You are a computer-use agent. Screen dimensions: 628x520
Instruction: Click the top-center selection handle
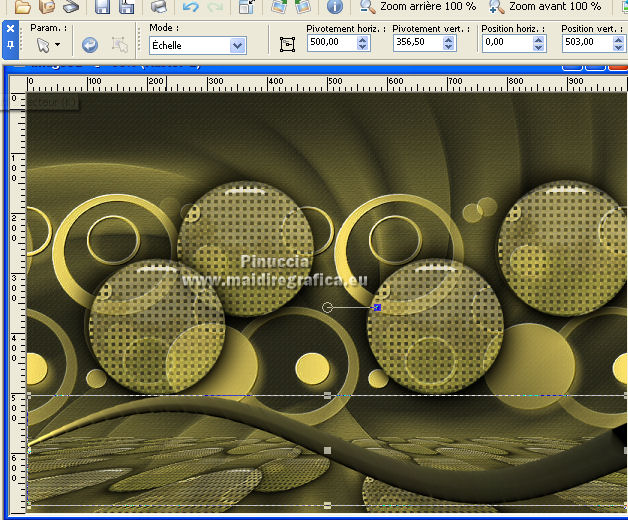pos(328,396)
